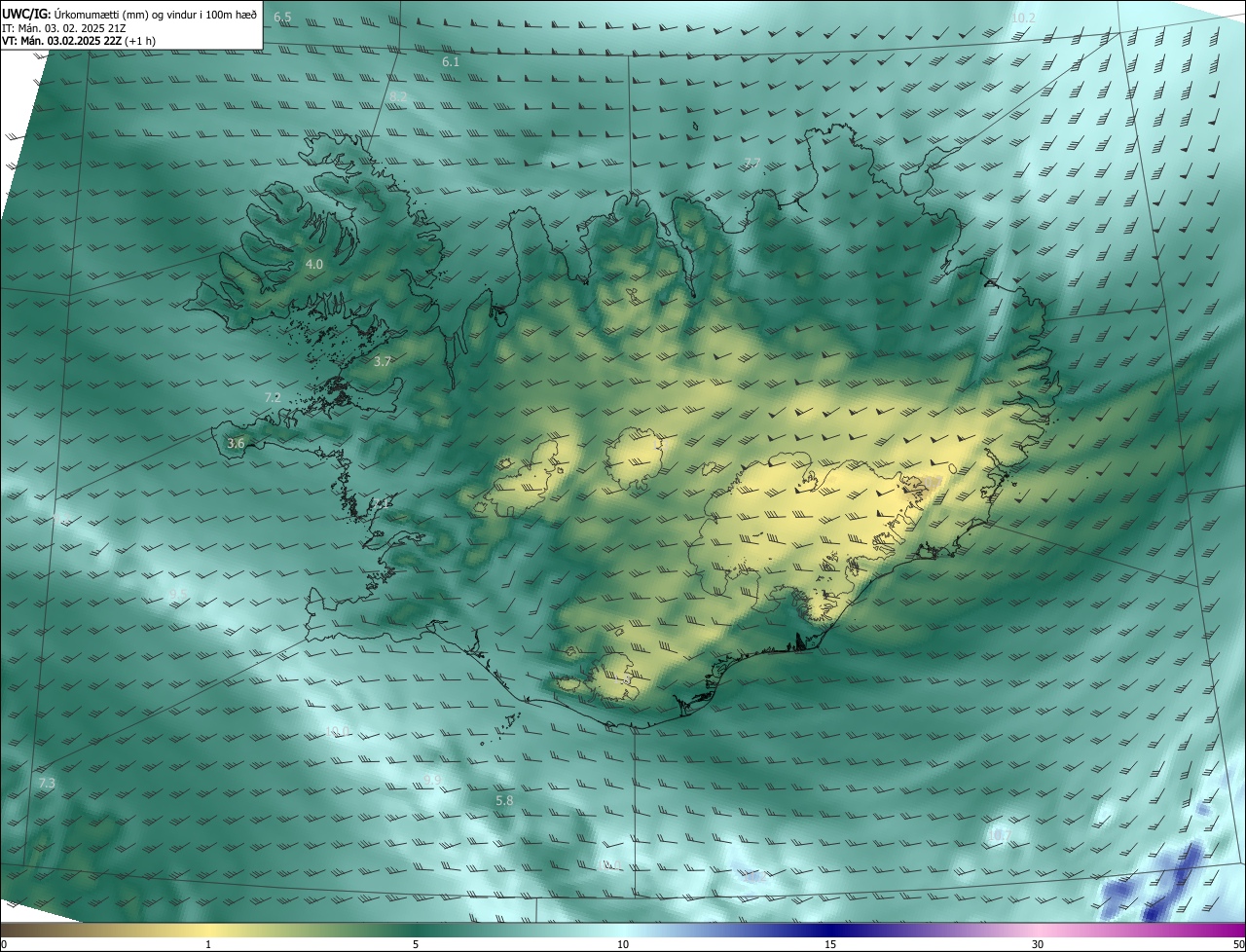Click the map value label "5.8"
The height and width of the screenshot is (952, 1246).
504,800
